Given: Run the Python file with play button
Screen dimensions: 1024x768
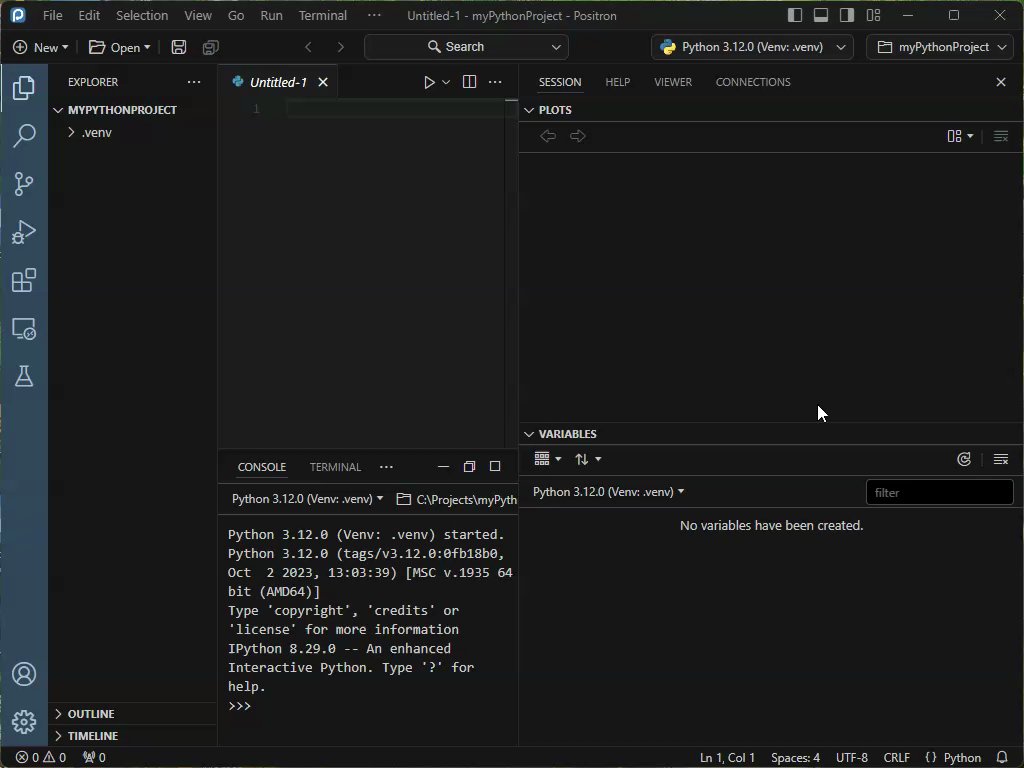Looking at the screenshot, I should [x=429, y=82].
